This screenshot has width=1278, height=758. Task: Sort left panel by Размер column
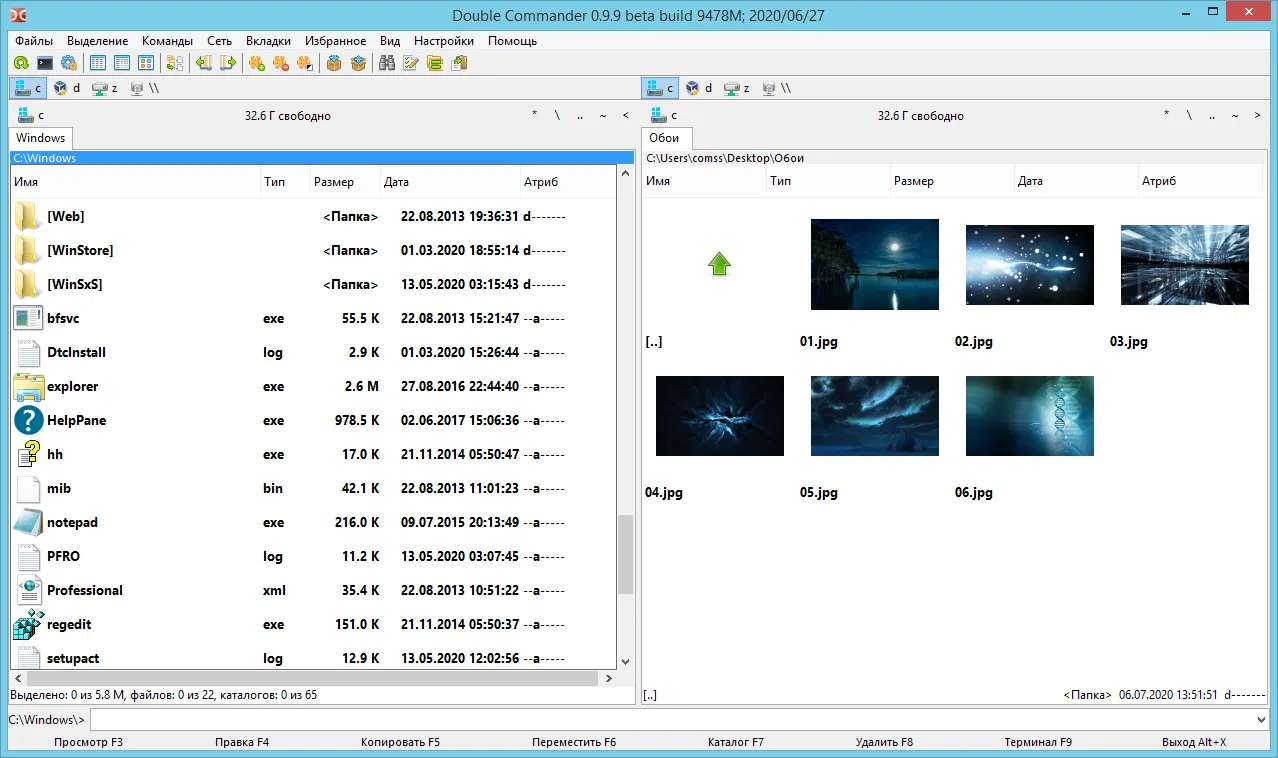click(345, 182)
